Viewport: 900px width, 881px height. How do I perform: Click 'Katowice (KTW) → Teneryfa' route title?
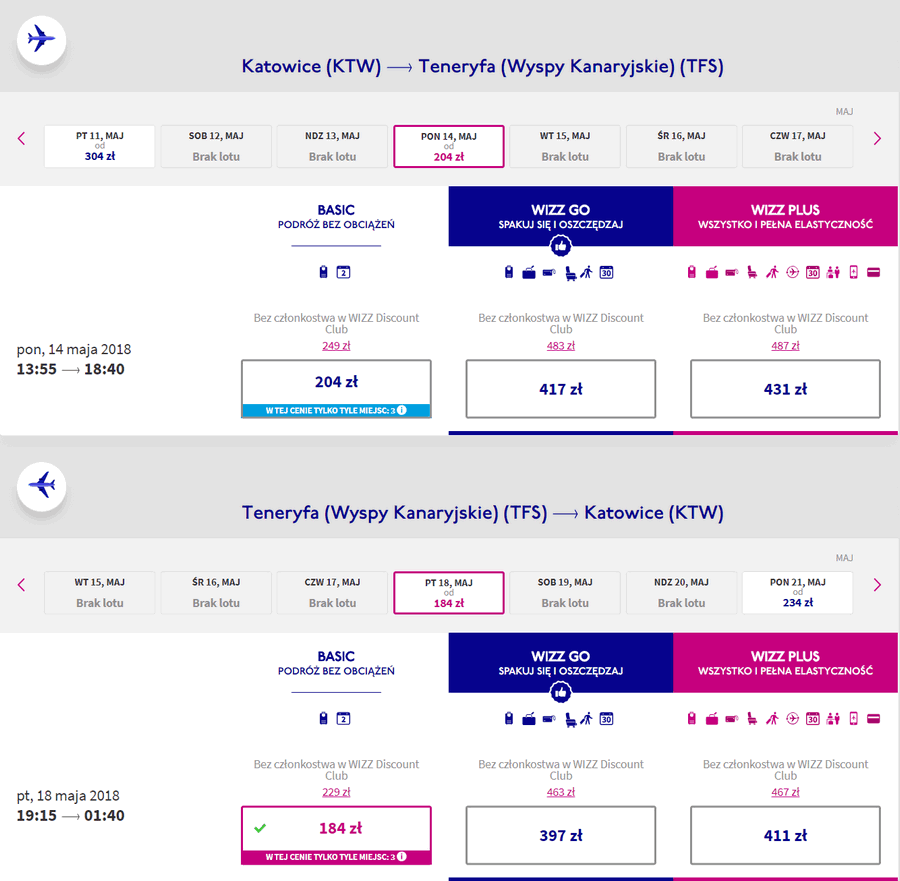[482, 66]
